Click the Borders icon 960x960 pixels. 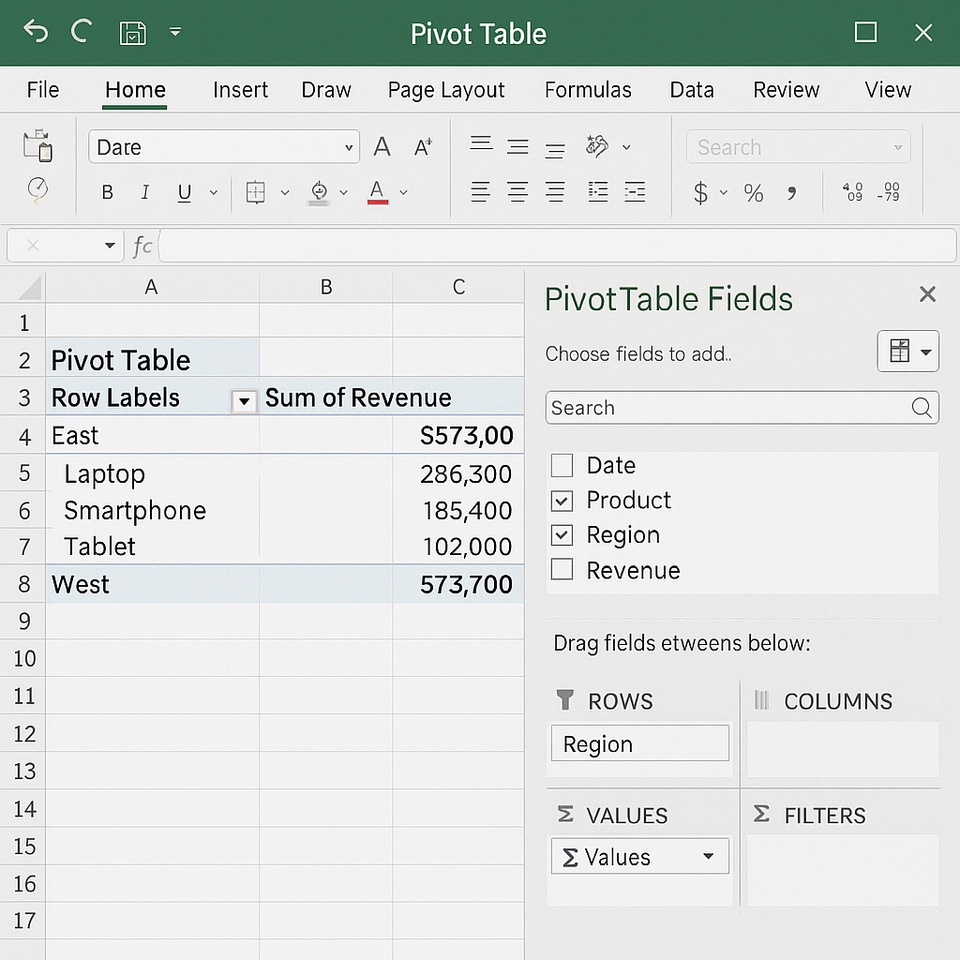point(256,192)
